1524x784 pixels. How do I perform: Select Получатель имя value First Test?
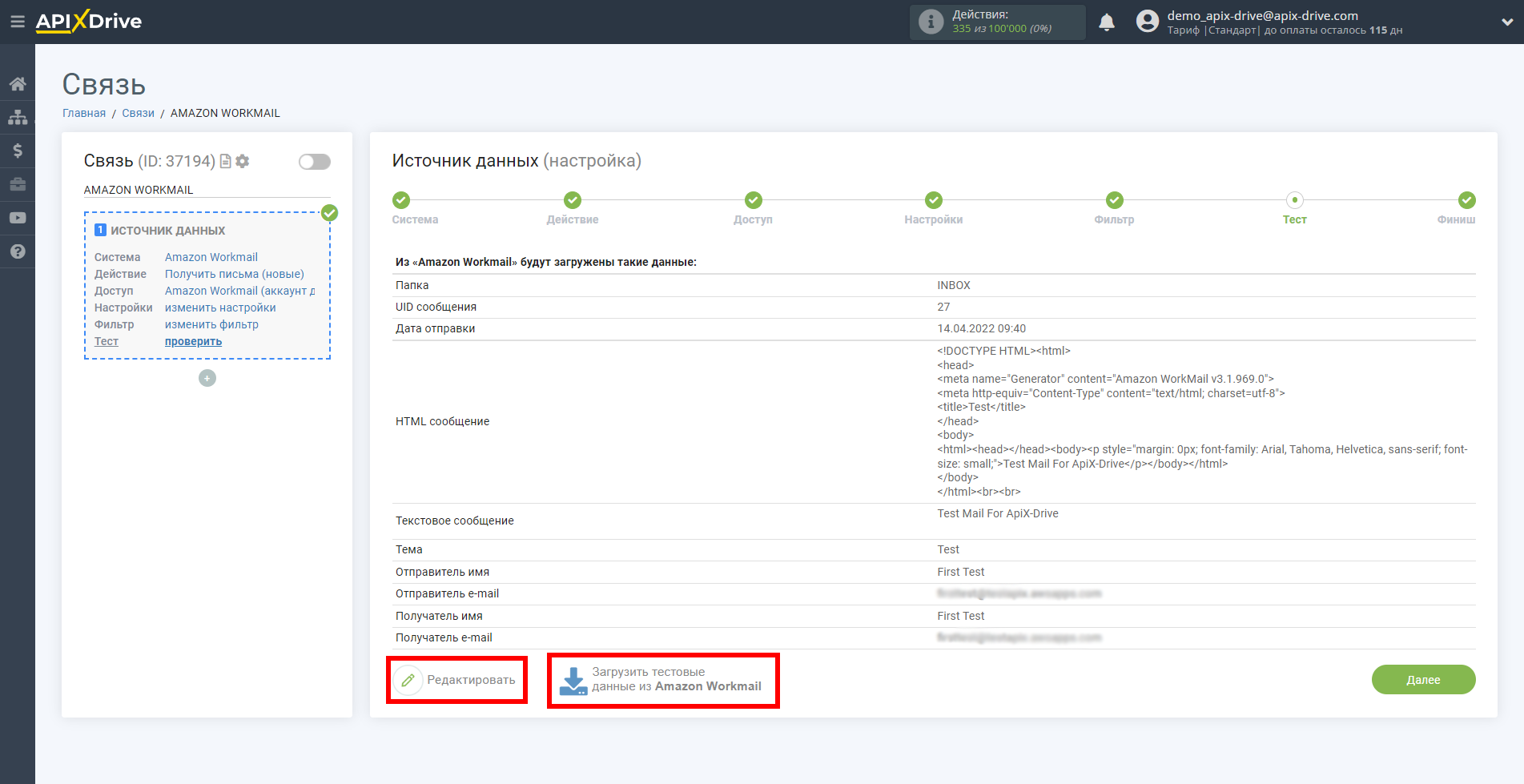click(960, 616)
